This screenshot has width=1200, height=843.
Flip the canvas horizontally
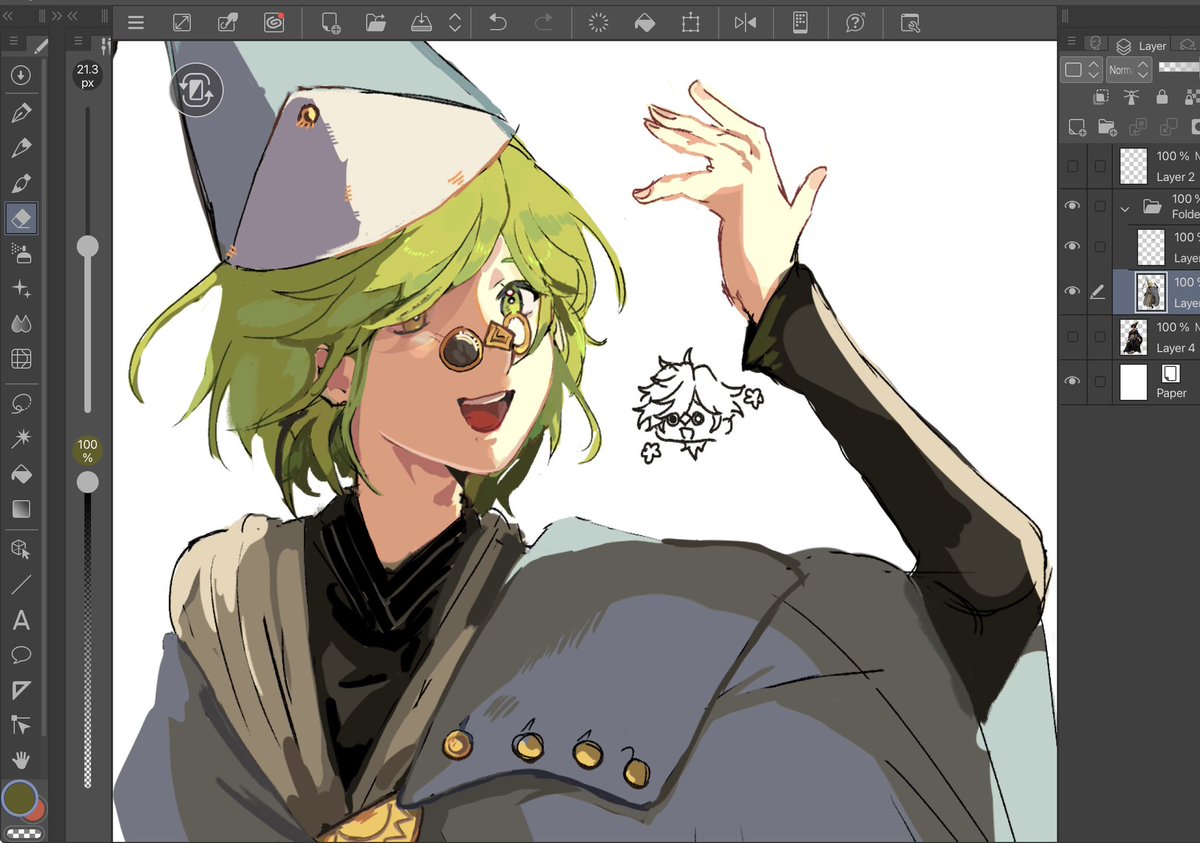(x=745, y=23)
